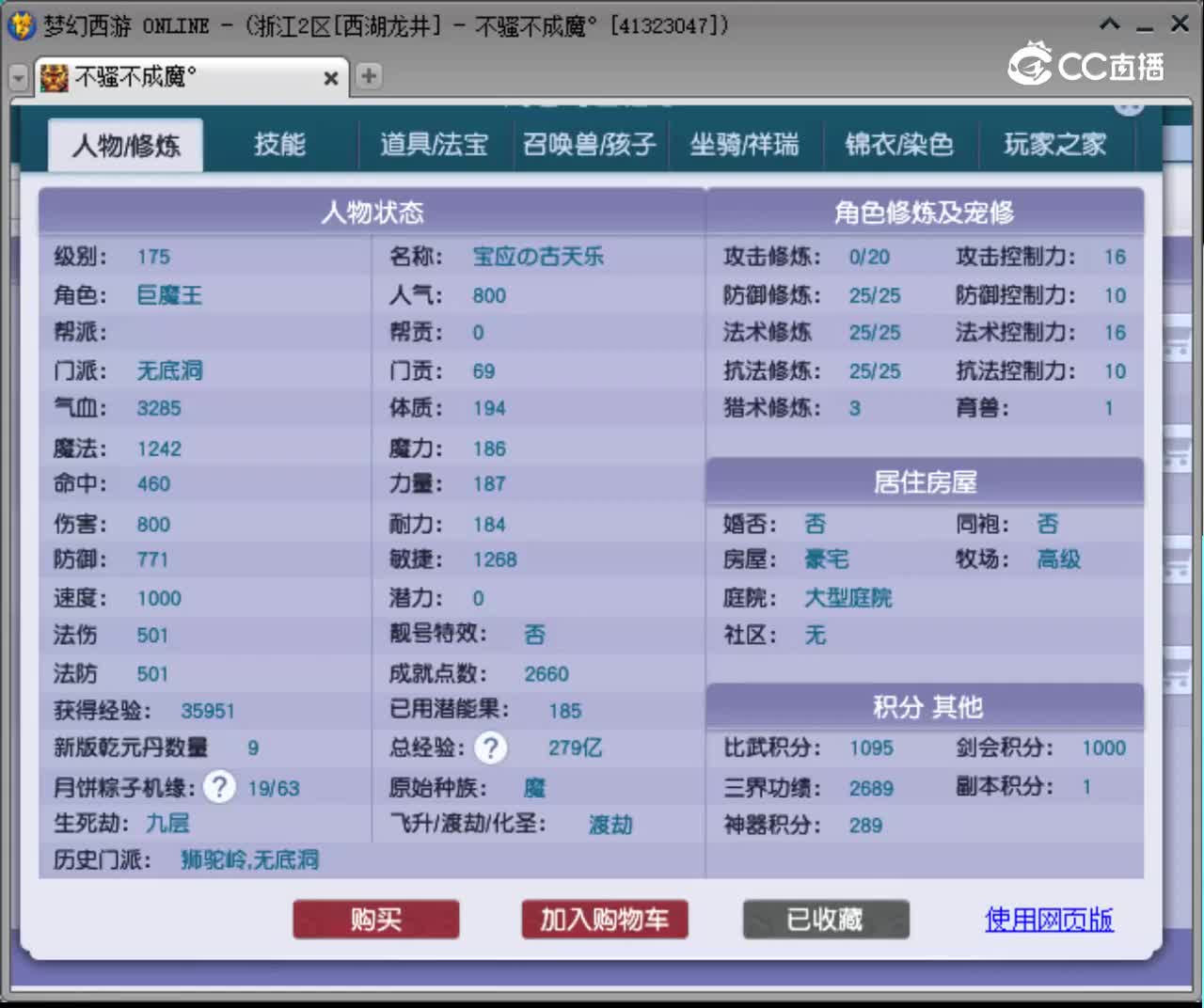Click the 人物状态 section header
The image size is (1204, 1008).
point(372,212)
